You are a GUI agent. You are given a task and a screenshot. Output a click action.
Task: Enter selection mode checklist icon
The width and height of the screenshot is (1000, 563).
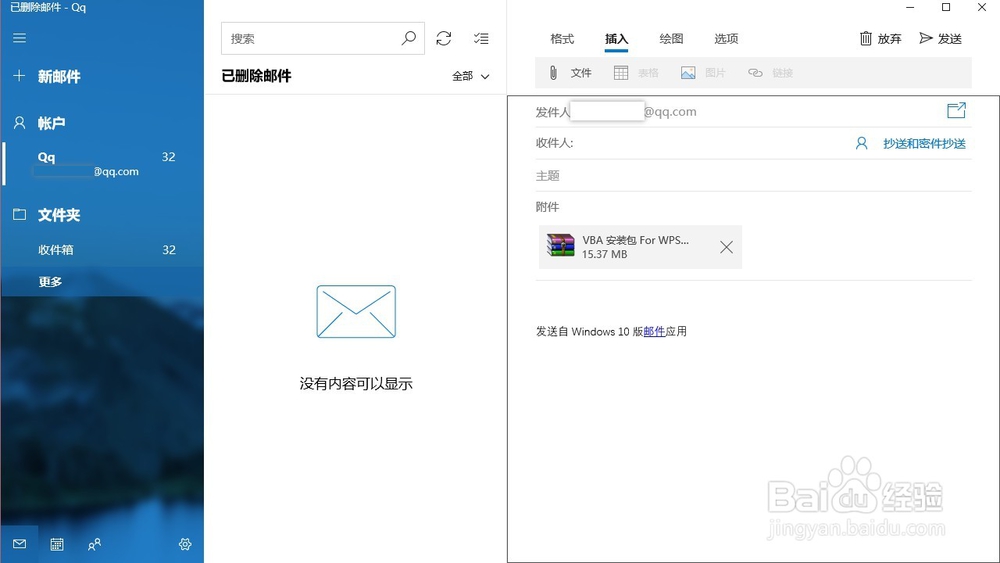[482, 38]
